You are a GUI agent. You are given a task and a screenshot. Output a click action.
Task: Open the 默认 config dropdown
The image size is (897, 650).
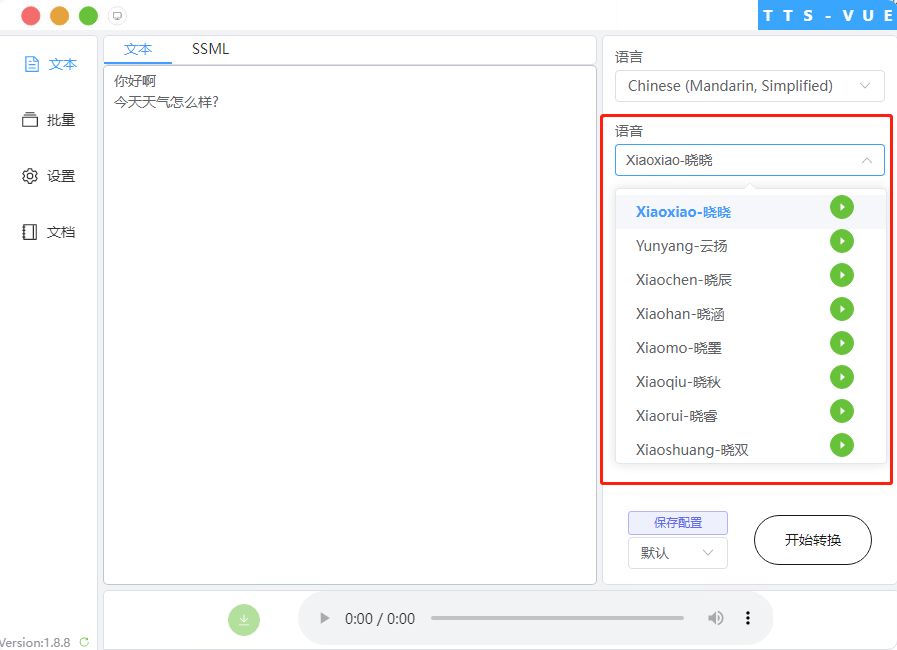click(x=677, y=553)
